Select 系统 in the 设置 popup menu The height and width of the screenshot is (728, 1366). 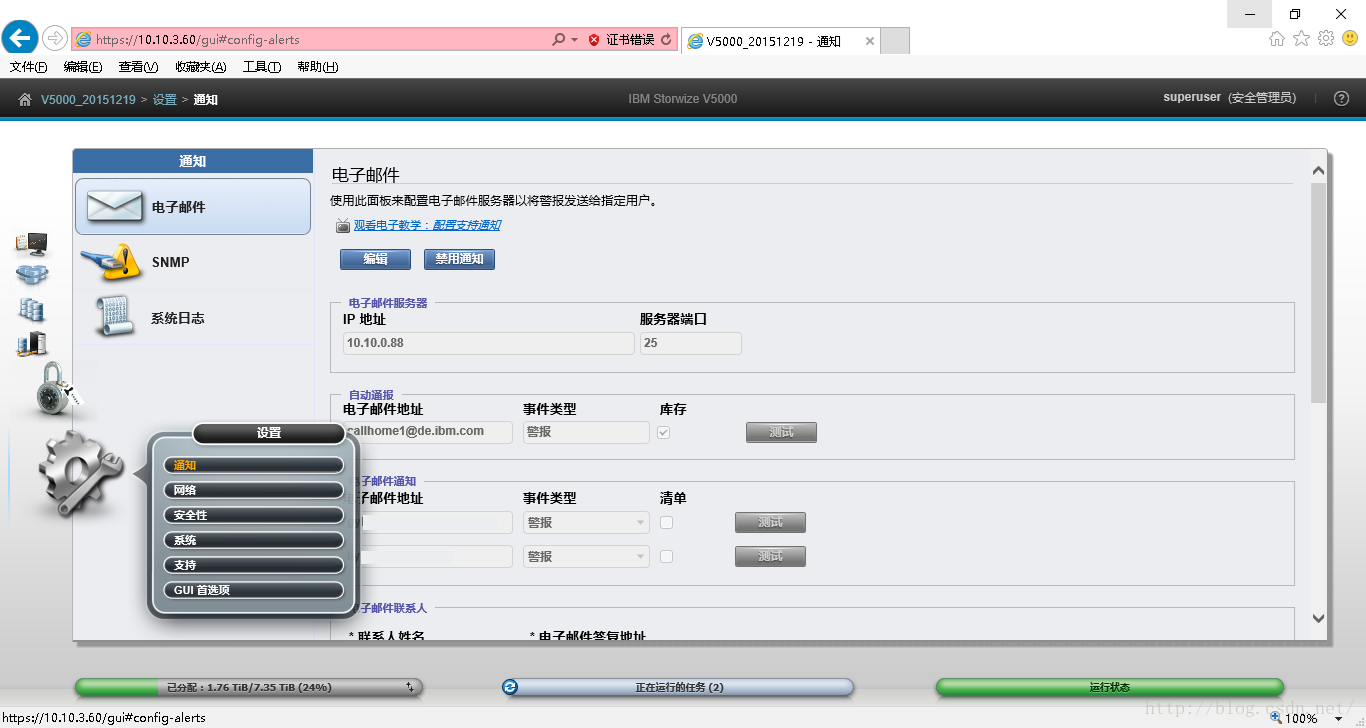coord(254,540)
